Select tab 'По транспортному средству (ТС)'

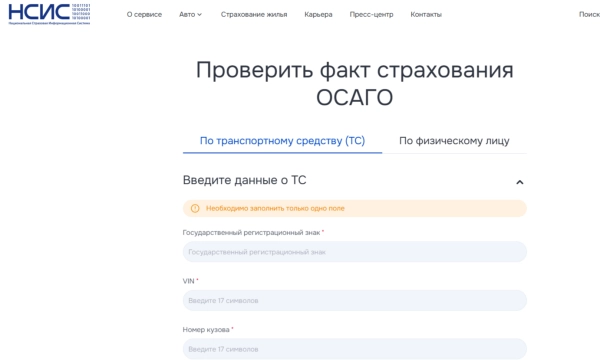point(282,141)
